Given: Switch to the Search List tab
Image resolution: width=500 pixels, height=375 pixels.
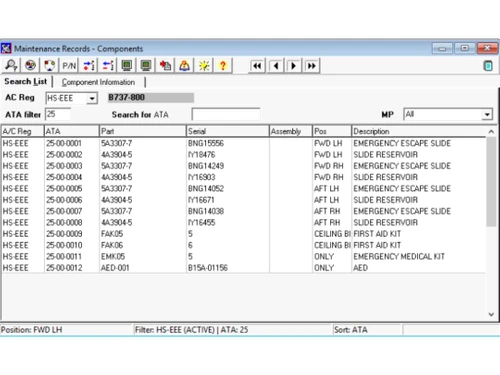Looking at the screenshot, I should 26,82.
